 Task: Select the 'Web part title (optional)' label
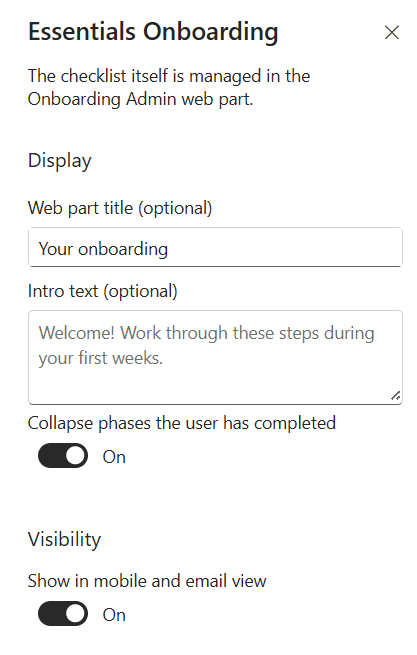(120, 208)
